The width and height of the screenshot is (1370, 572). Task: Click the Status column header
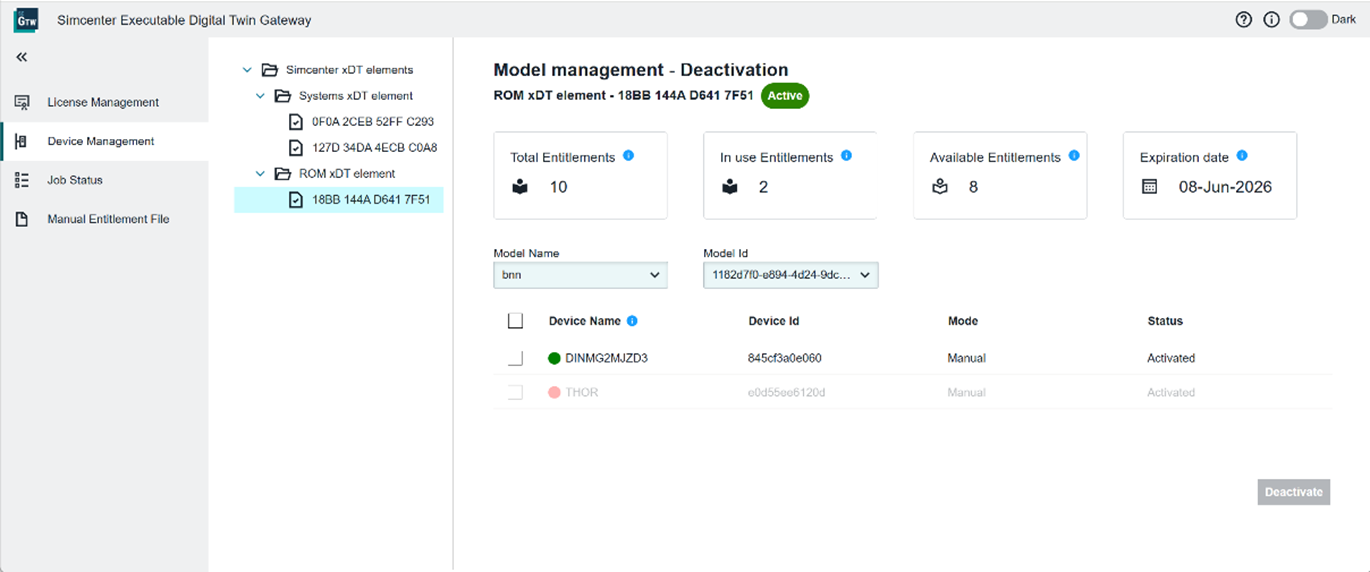(1165, 321)
